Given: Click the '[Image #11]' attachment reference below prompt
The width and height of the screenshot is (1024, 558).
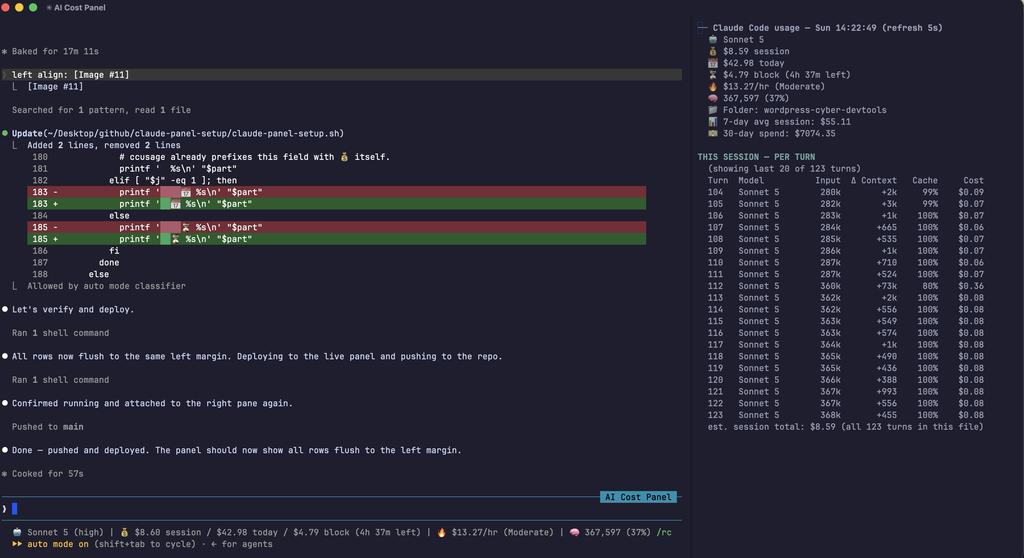Looking at the screenshot, I should pos(55,86).
